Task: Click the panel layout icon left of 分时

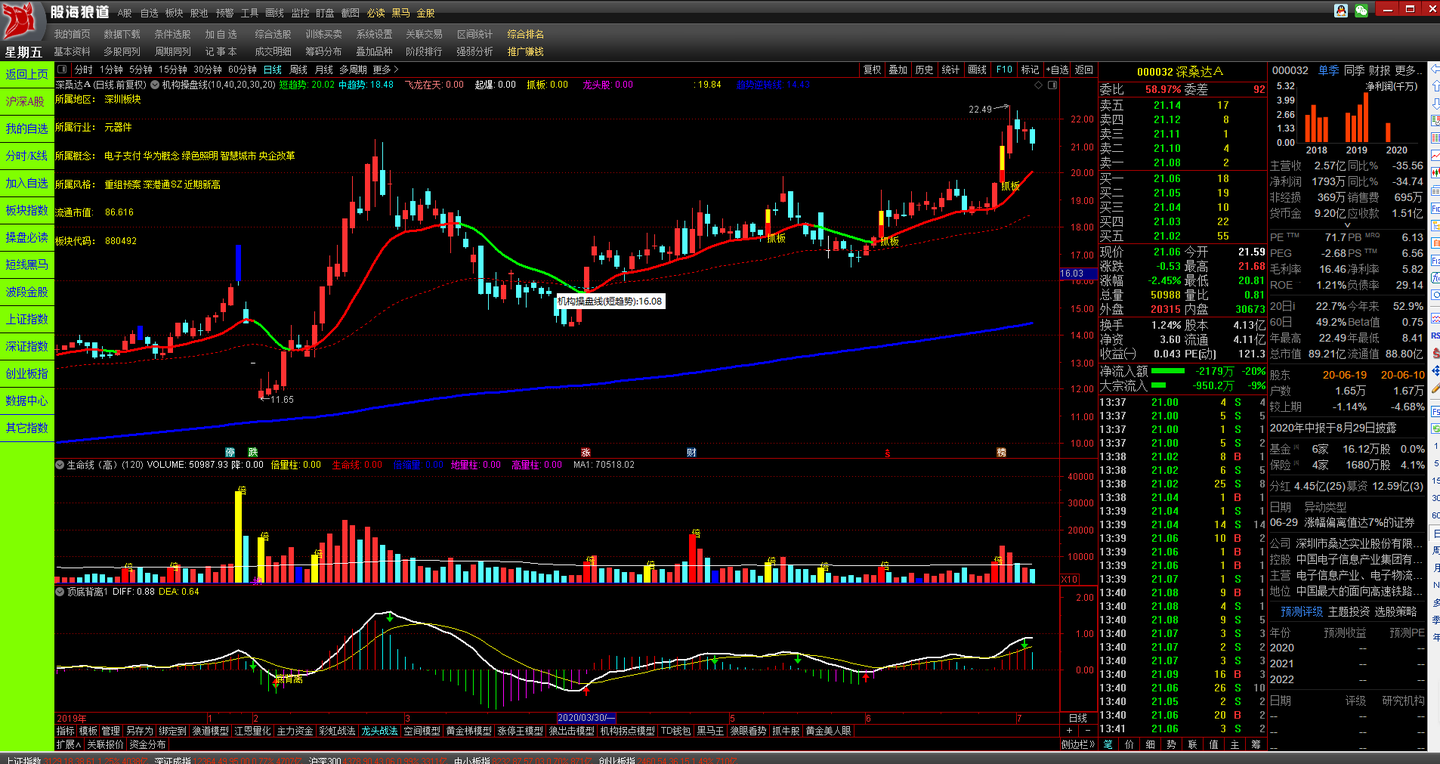Action: pyautogui.click(x=62, y=70)
